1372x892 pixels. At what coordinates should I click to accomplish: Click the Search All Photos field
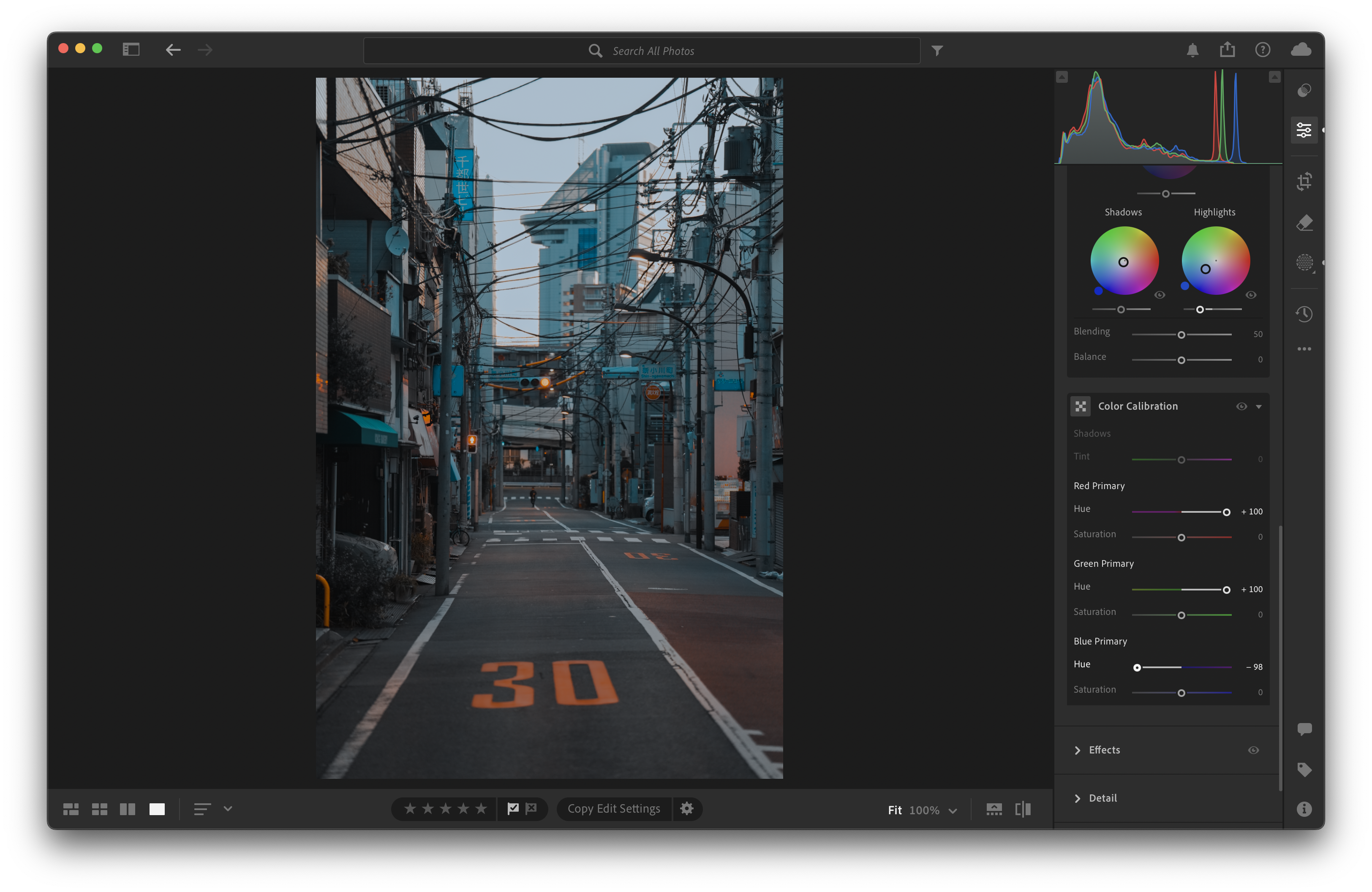pyautogui.click(x=642, y=51)
